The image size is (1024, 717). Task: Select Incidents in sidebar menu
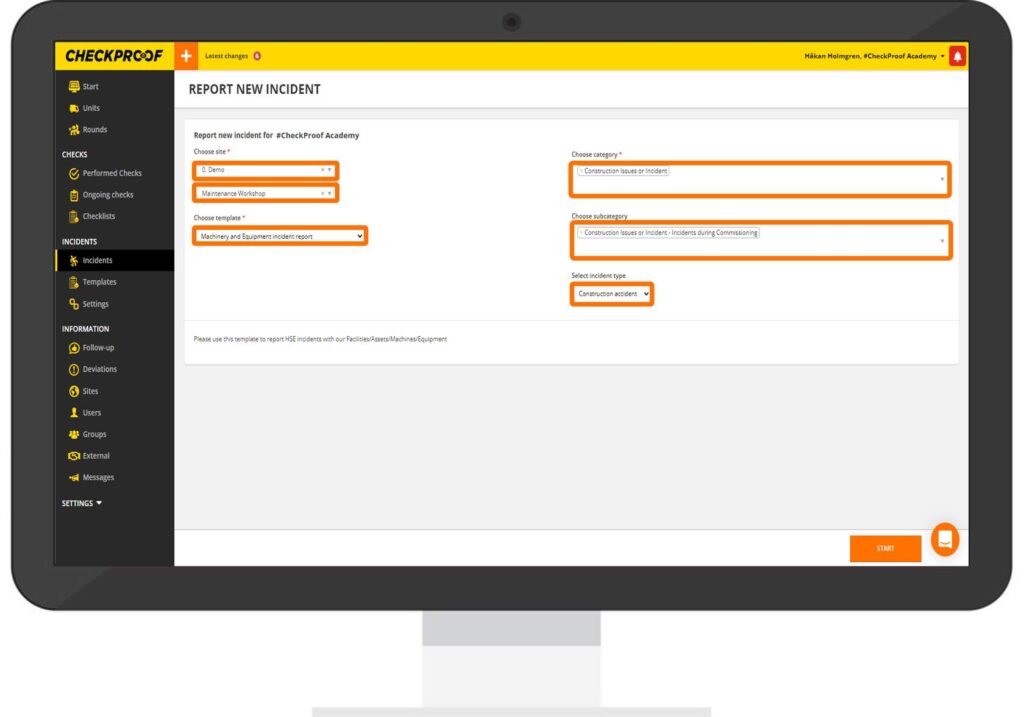tap(97, 261)
